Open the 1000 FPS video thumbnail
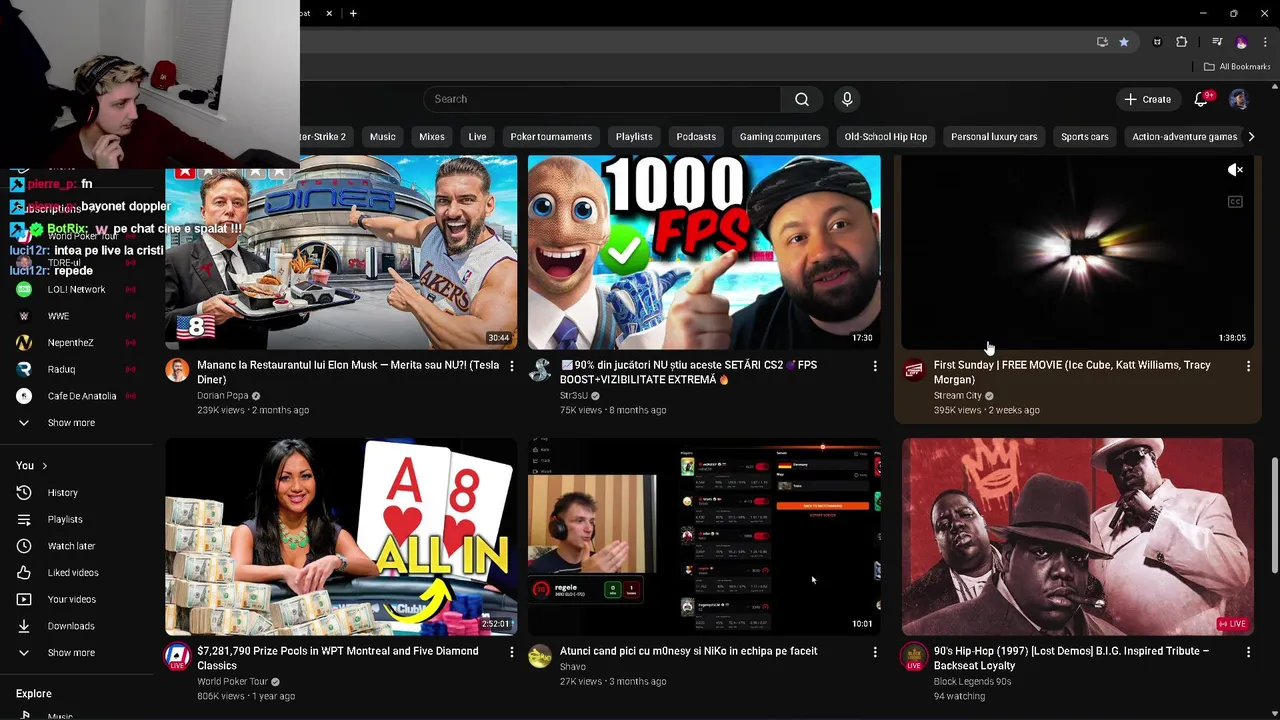The width and height of the screenshot is (1280, 720). pos(704,252)
